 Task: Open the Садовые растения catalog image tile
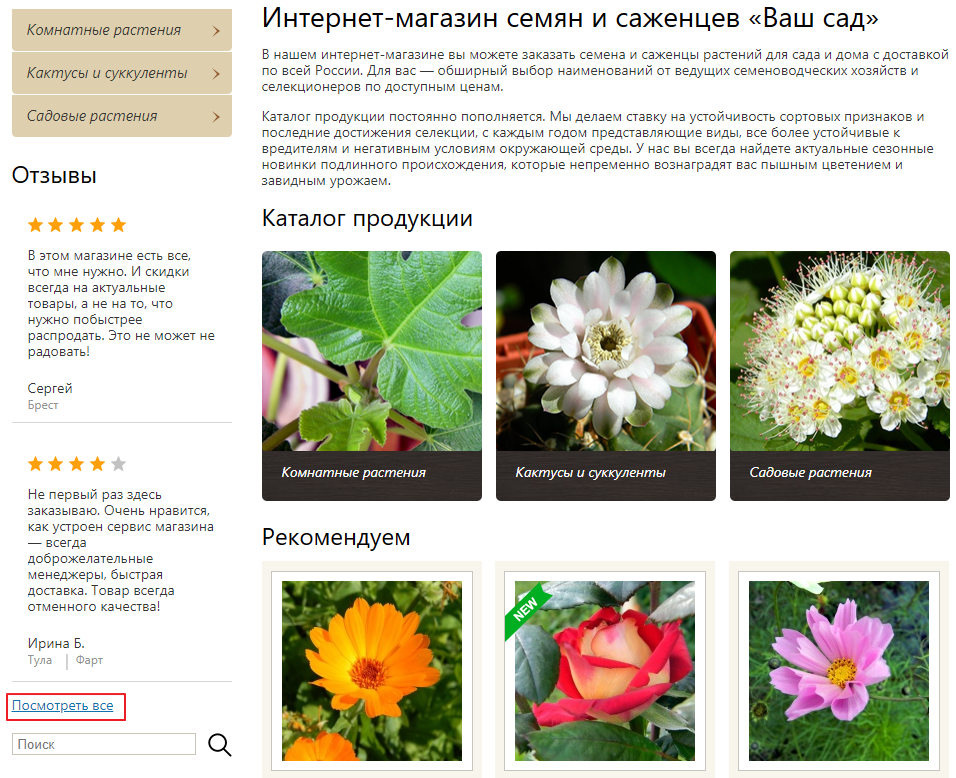coord(839,350)
